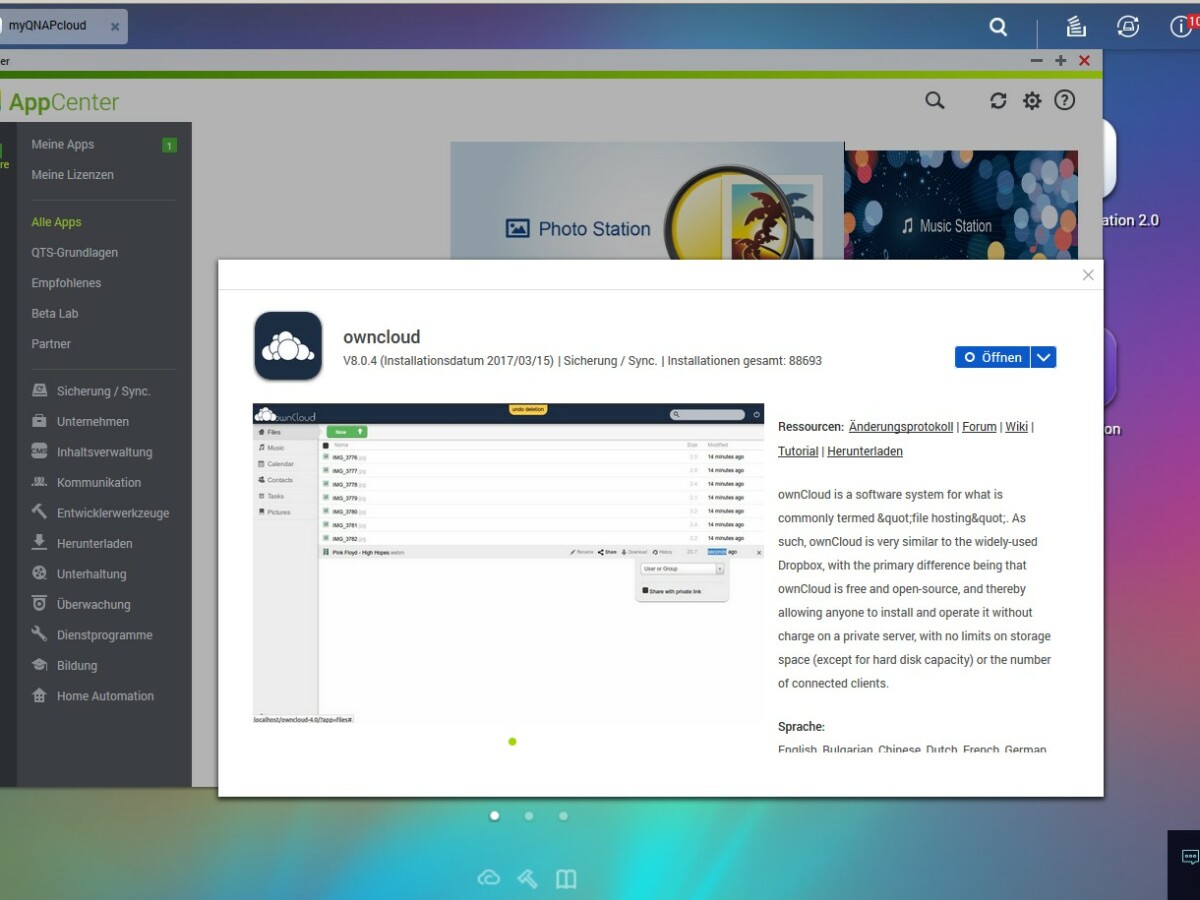Open Beta Lab category

pos(55,313)
